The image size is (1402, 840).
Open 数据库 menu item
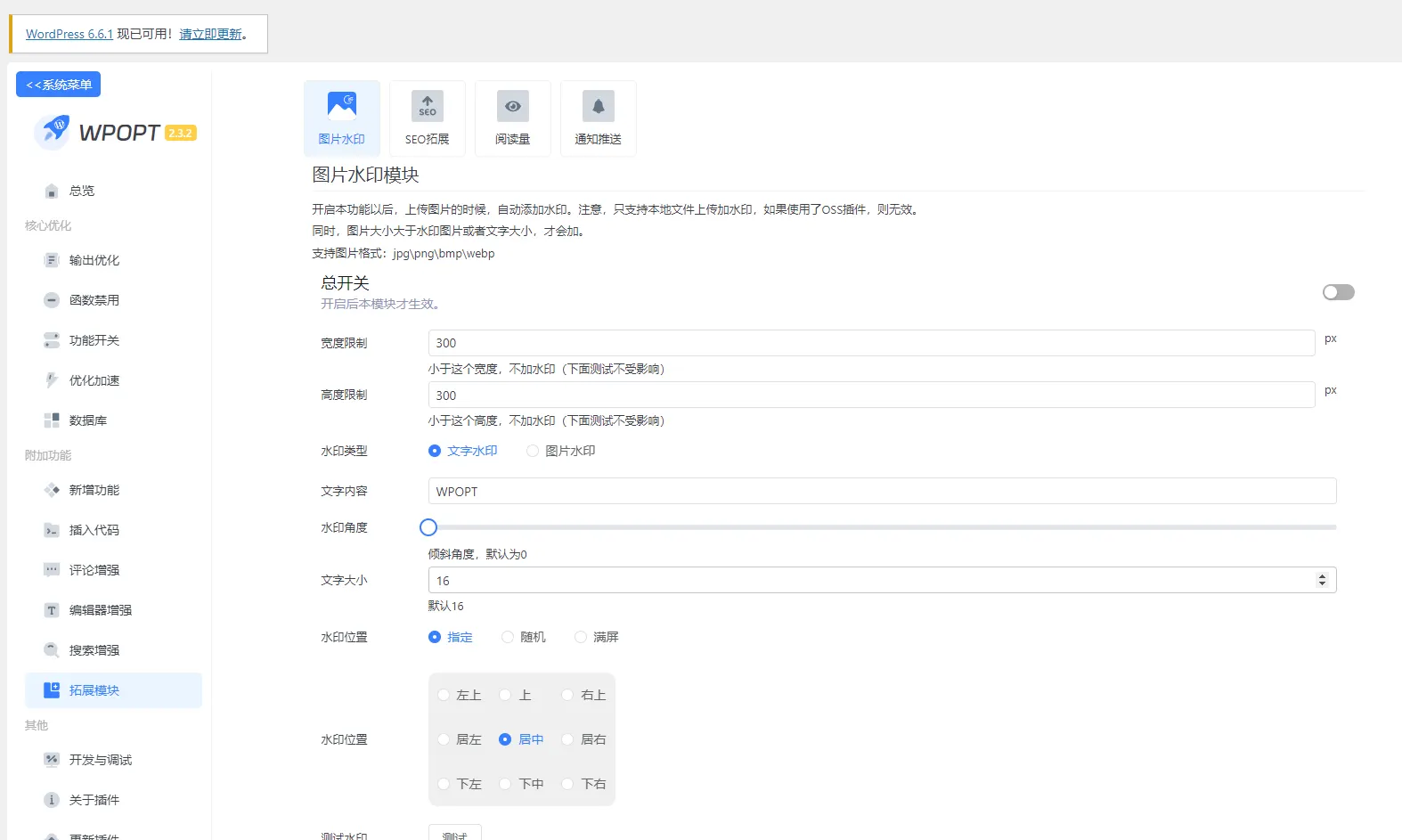point(113,420)
